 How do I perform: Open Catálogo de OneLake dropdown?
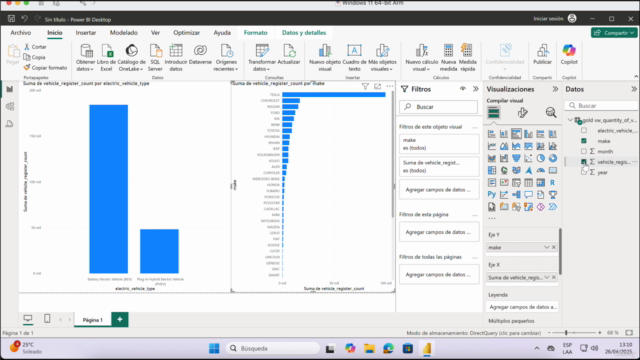pyautogui.click(x=131, y=58)
